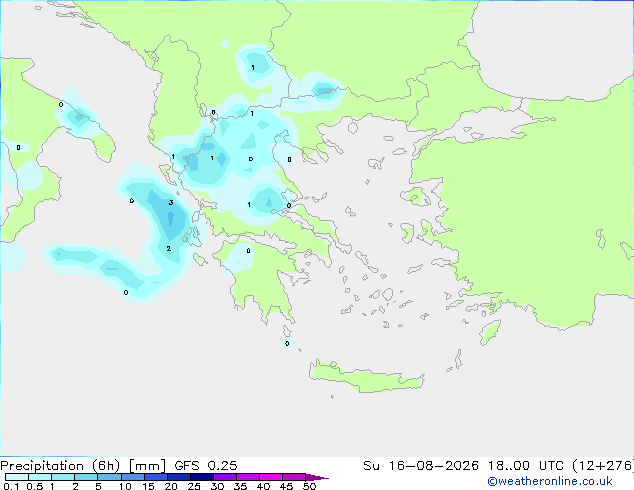Click the '0.1' legend scale label

point(11,486)
